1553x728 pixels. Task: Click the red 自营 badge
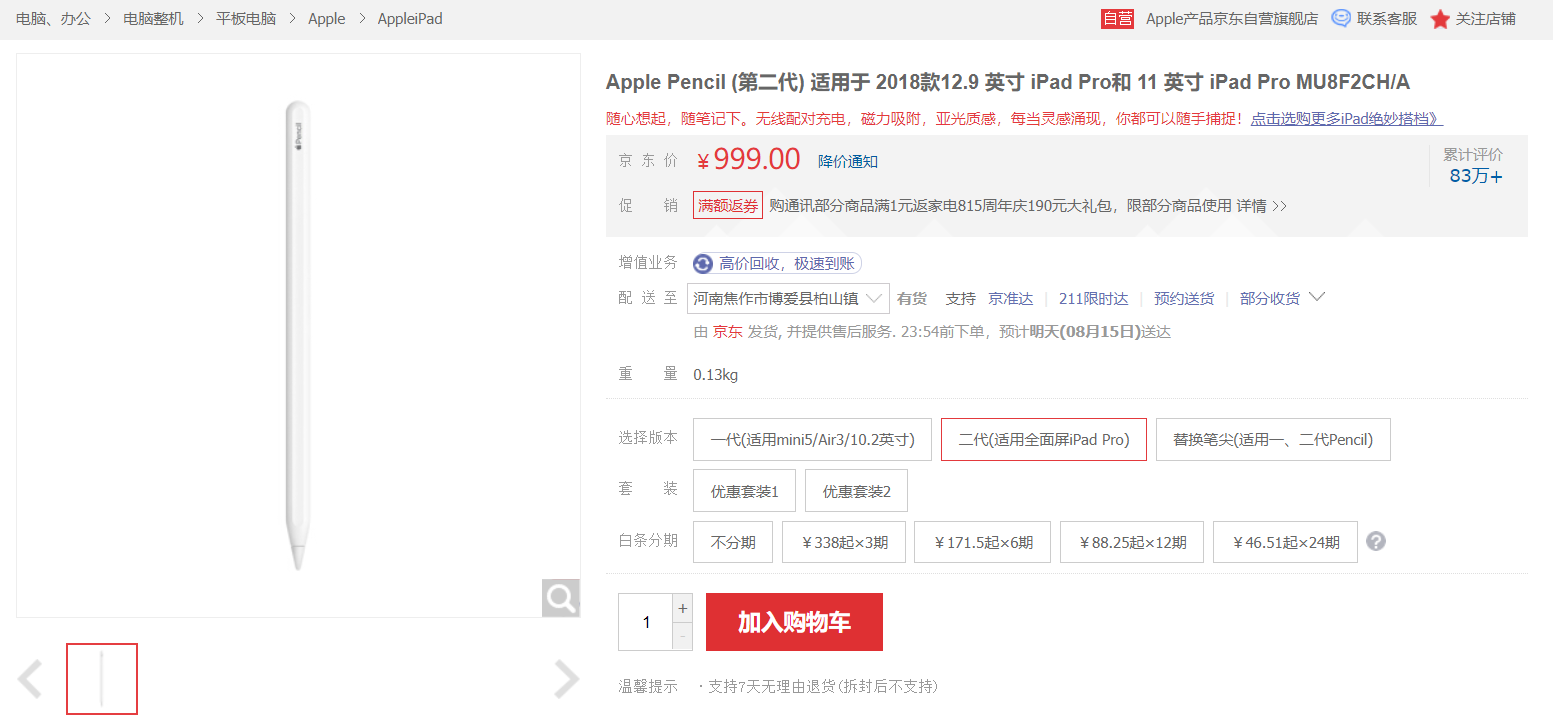1117,18
